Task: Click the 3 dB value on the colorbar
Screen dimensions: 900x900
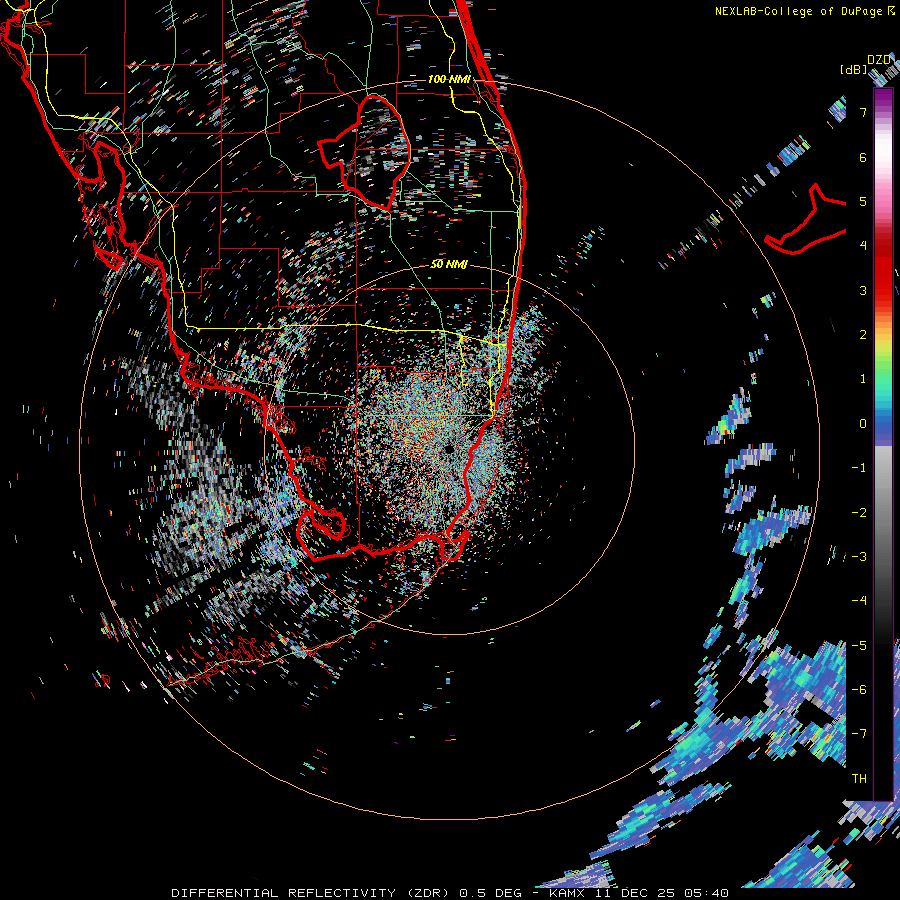Action: [863, 290]
